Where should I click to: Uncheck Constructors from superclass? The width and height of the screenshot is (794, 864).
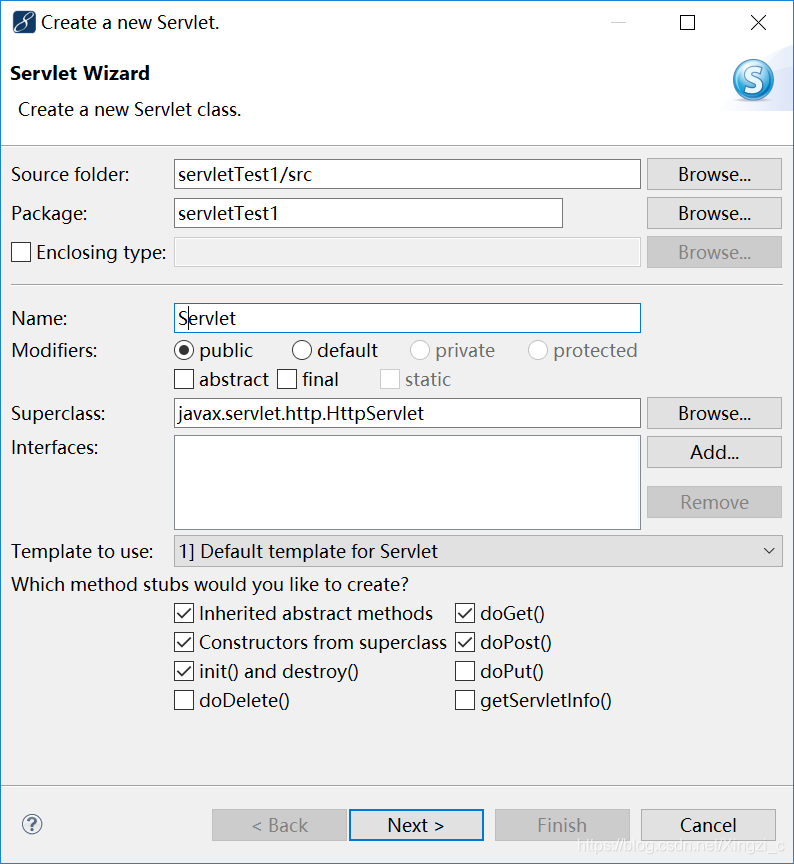point(184,642)
